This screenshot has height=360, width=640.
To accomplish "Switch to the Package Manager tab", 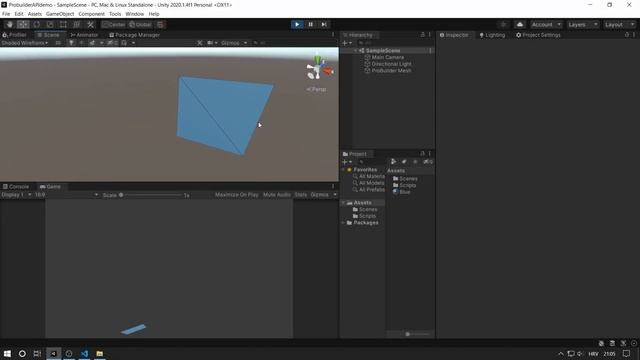I will click(x=135, y=35).
